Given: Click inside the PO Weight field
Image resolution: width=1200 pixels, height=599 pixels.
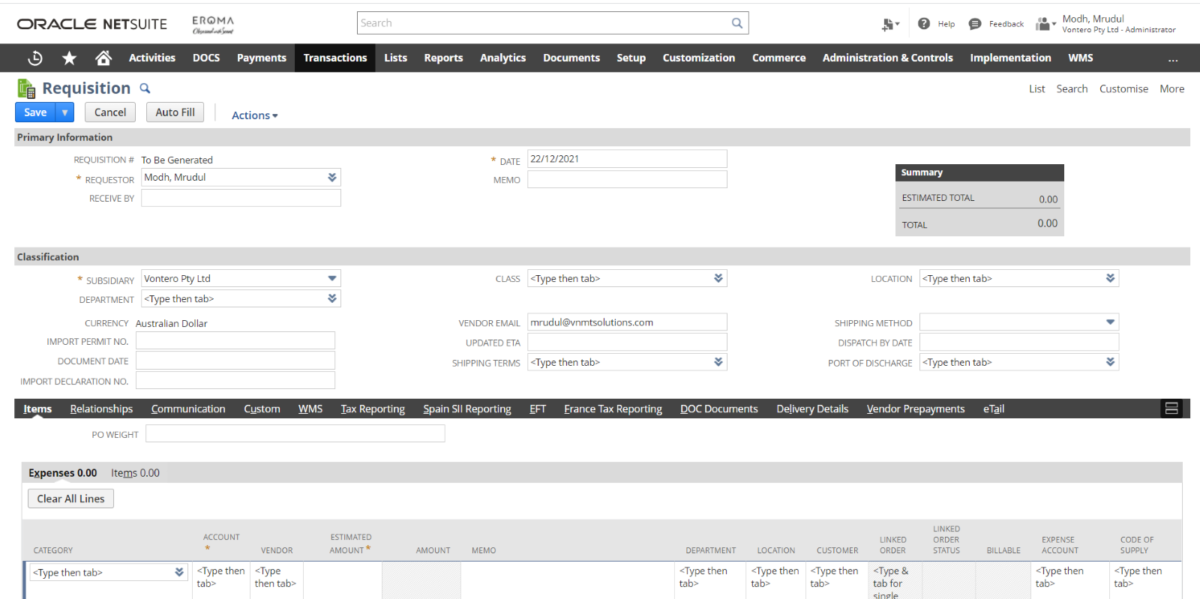Looking at the screenshot, I should coord(295,432).
